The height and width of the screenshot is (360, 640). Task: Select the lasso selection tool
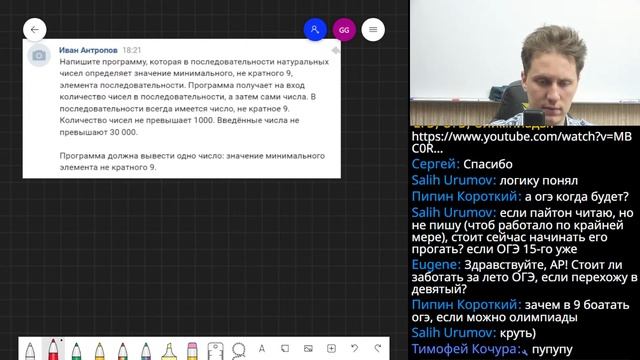pos(238,351)
